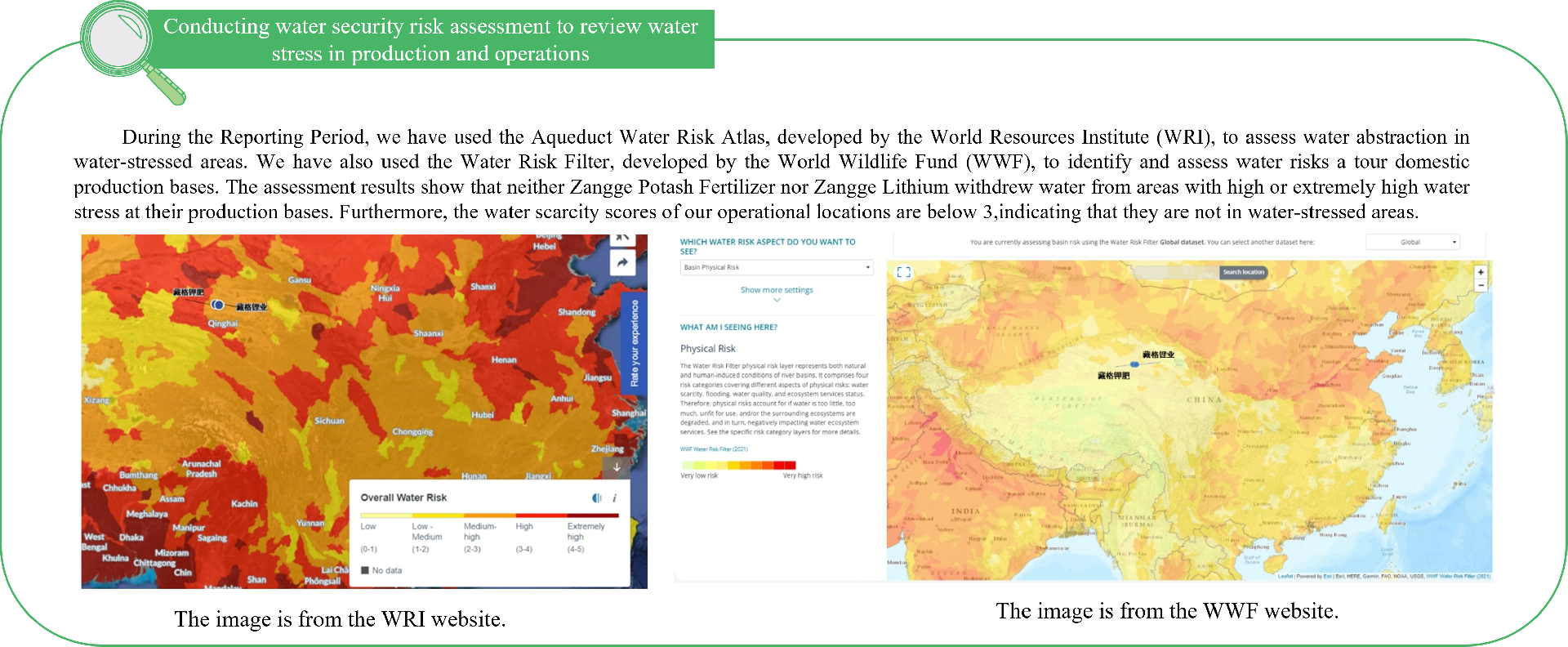
Task: Click the CHINA label on WWF map
Action: tap(1205, 400)
